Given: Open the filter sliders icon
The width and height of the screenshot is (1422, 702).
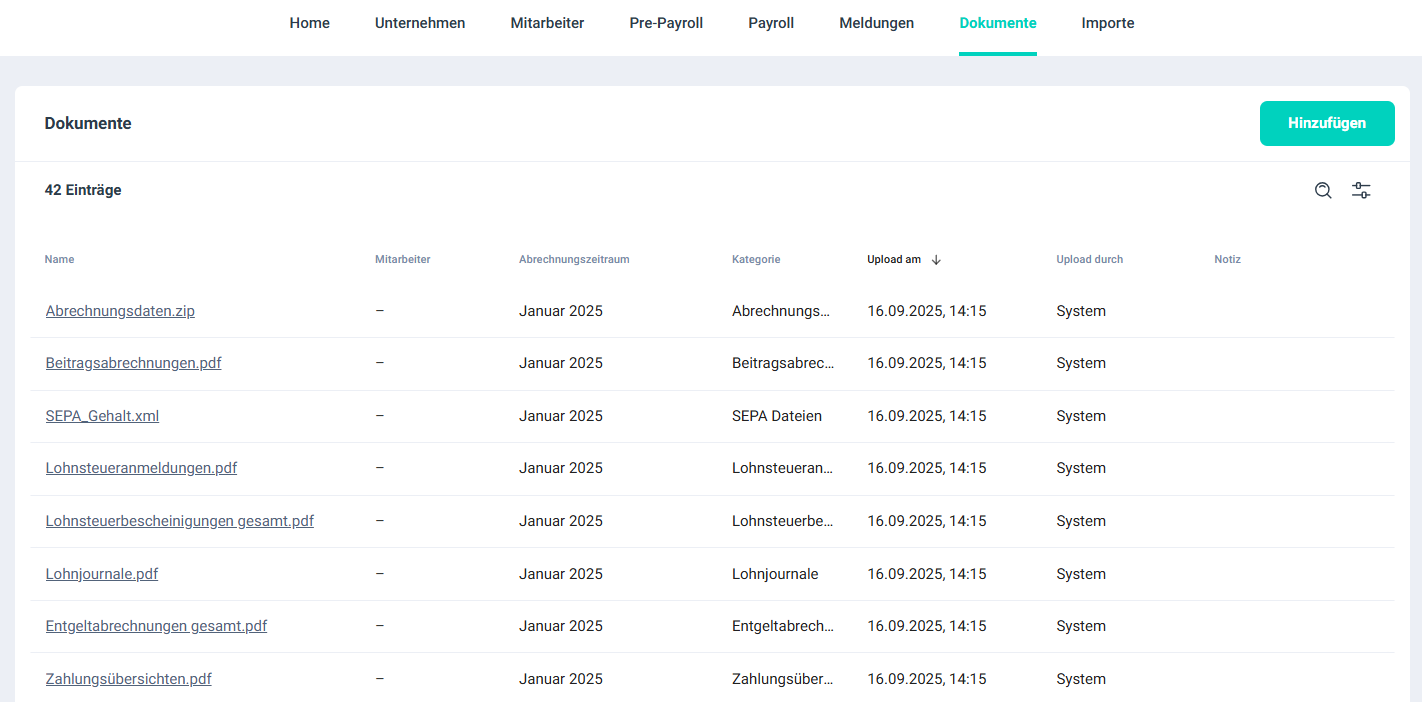Looking at the screenshot, I should (1361, 190).
